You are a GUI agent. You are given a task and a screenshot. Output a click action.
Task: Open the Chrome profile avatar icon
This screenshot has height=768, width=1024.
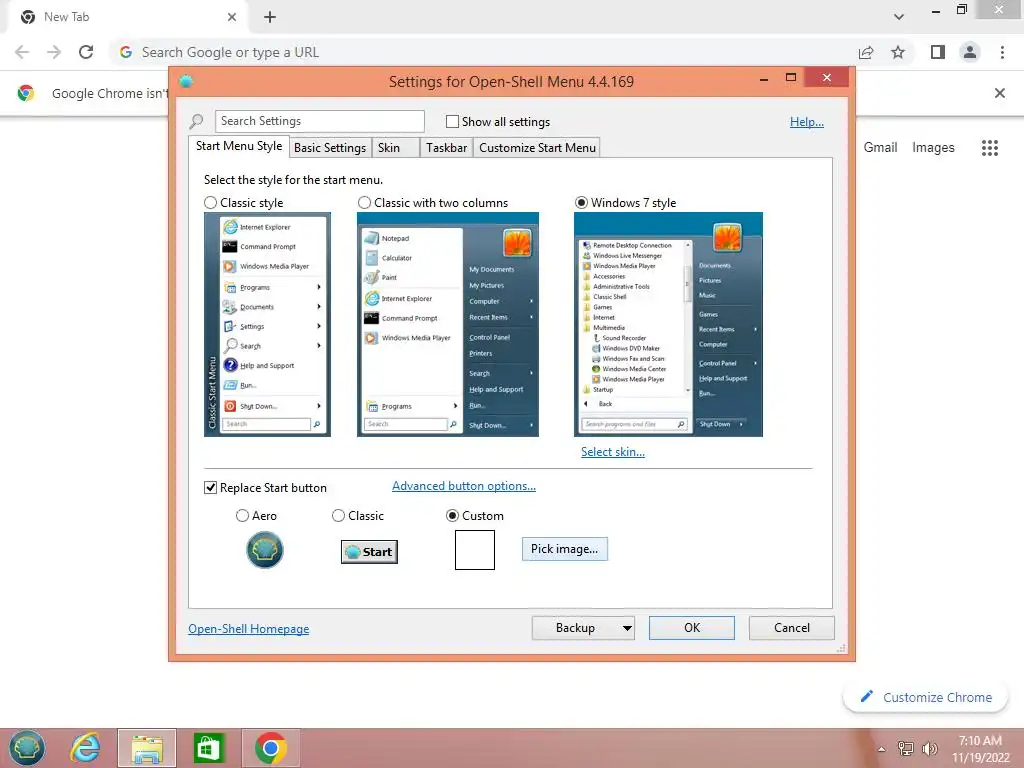[970, 52]
